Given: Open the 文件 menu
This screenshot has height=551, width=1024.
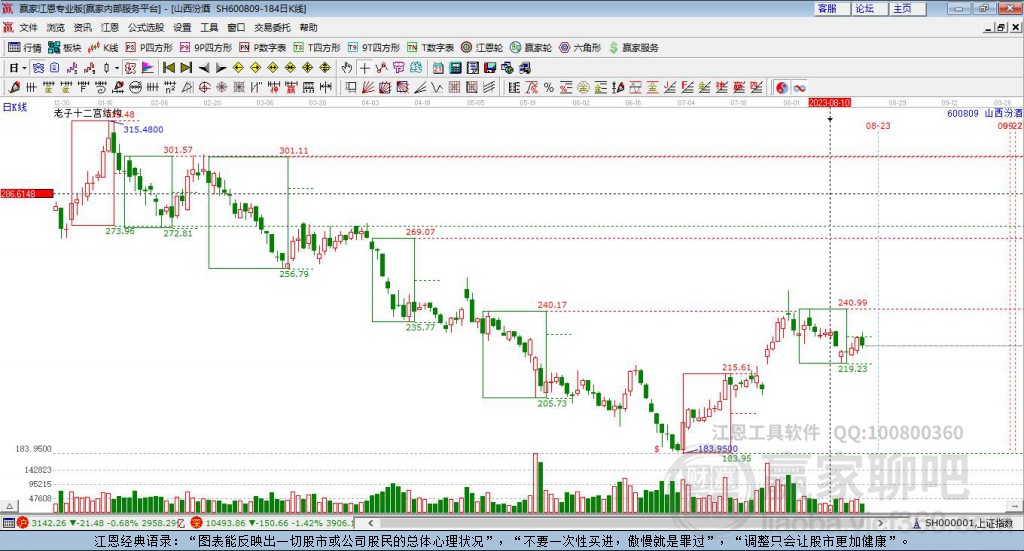Looking at the screenshot, I should click(x=28, y=27).
